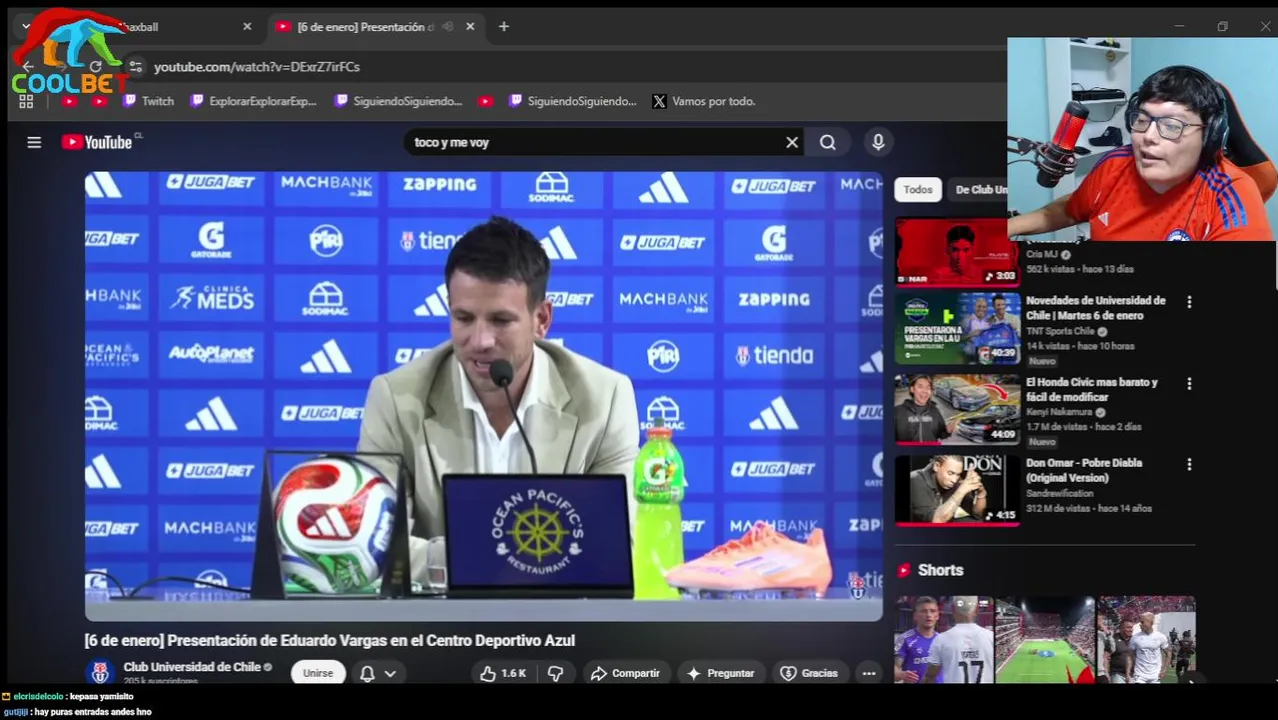This screenshot has width=1278, height=720.
Task: Open the 44:09 Honda Civic thumbnail
Action: pos(958,410)
